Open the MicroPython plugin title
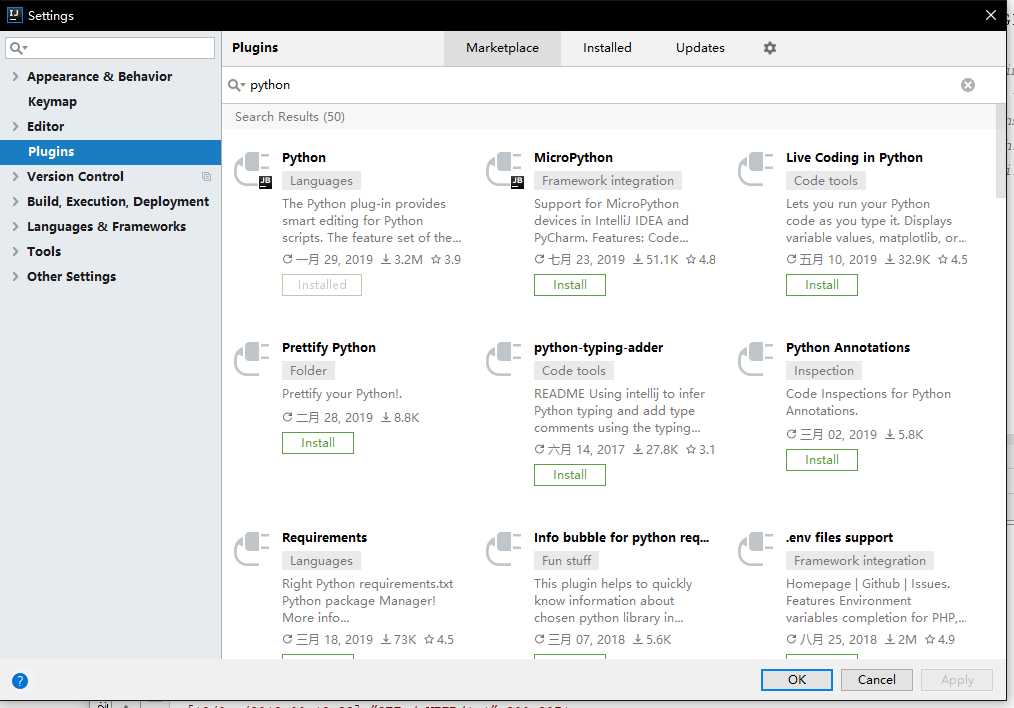Image resolution: width=1014 pixels, height=708 pixels. (x=573, y=158)
